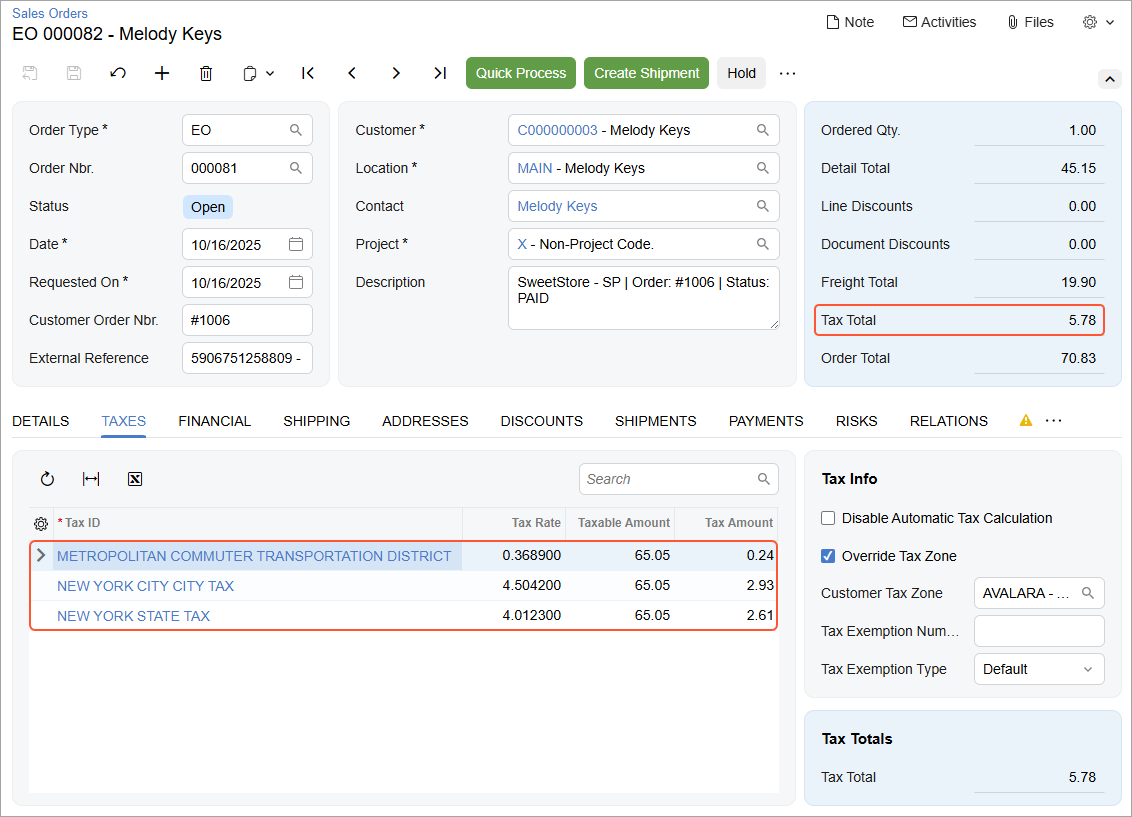Open the Date calendar picker

coord(296,244)
